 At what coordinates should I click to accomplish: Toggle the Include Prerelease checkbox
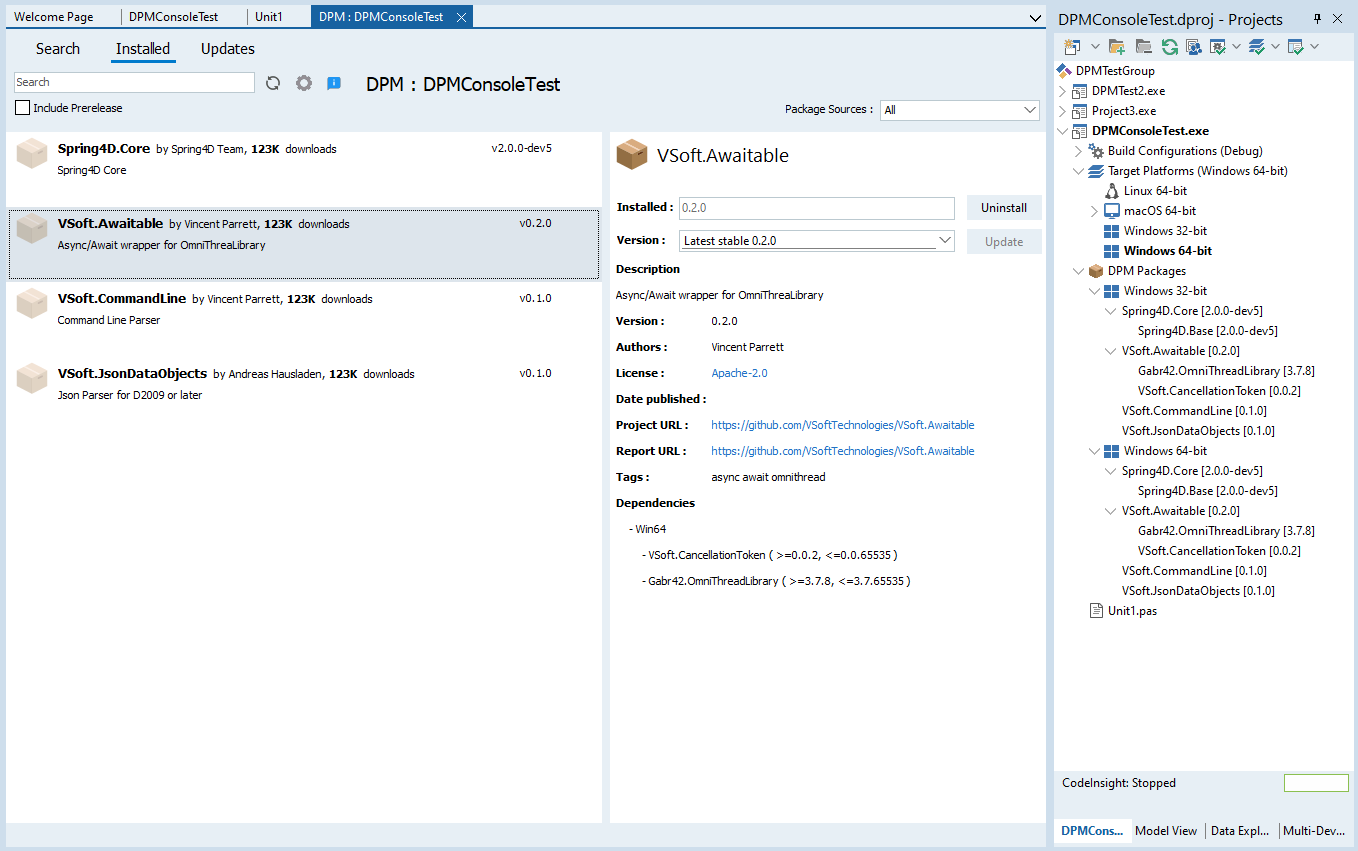(x=22, y=108)
